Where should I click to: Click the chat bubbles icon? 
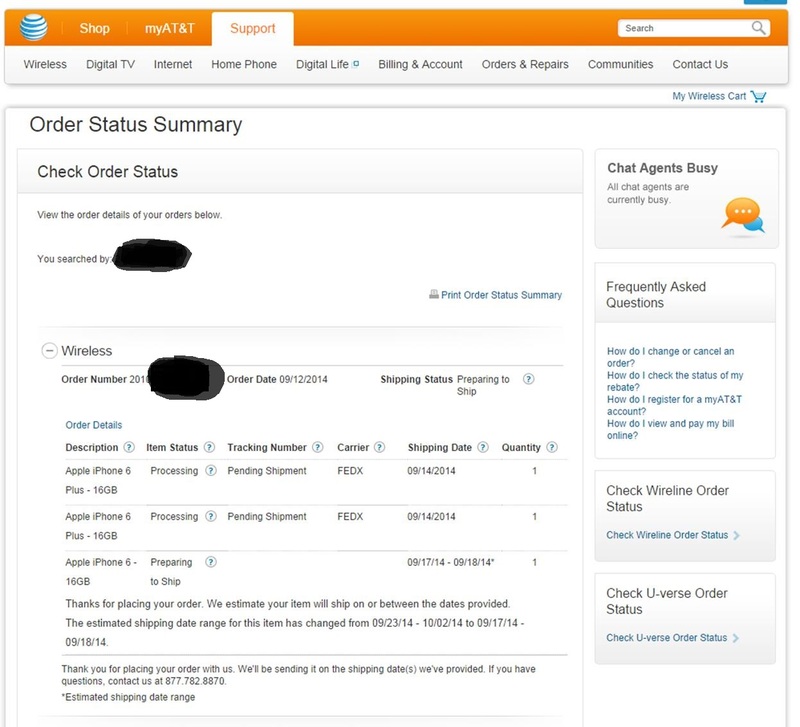click(x=743, y=216)
